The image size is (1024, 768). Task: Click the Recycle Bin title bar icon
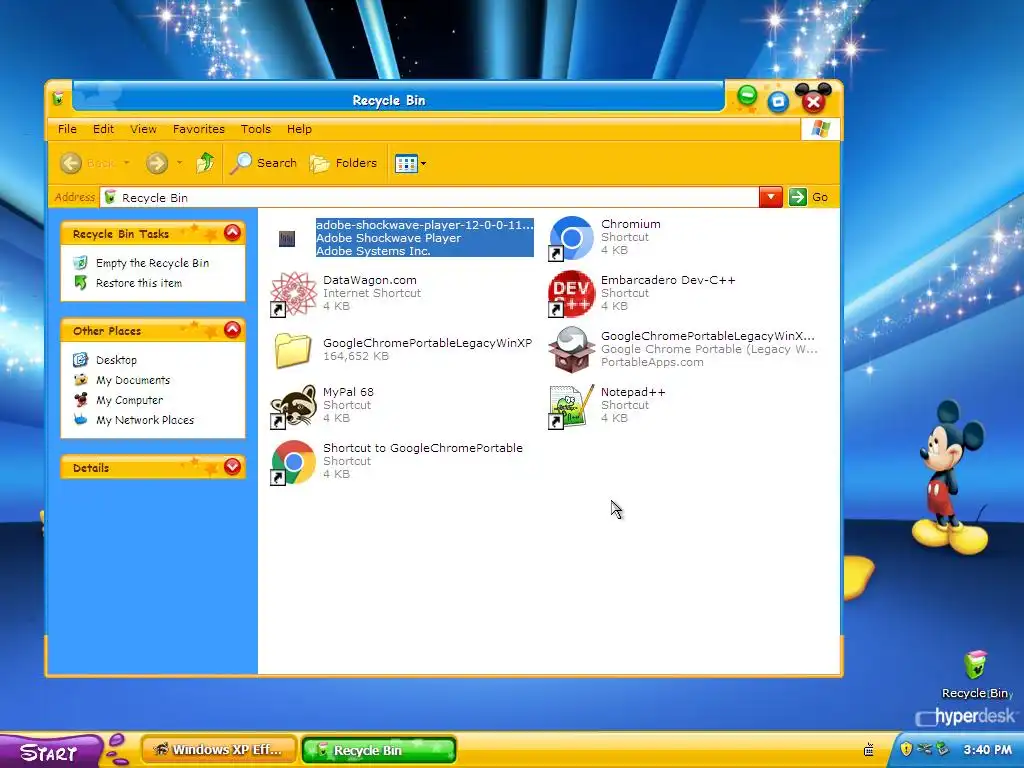click(59, 99)
